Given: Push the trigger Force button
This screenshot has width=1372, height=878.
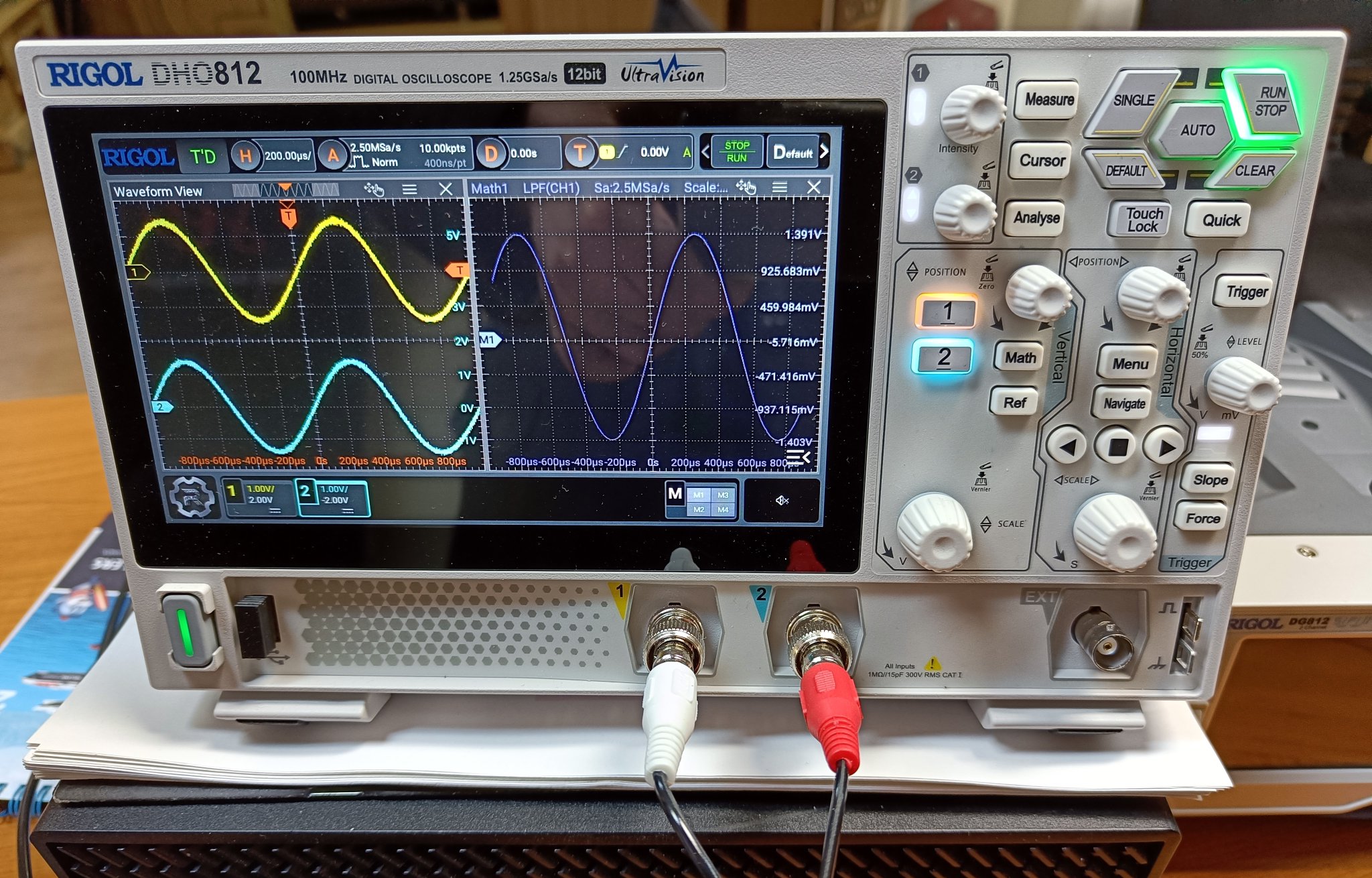Looking at the screenshot, I should click(1203, 517).
